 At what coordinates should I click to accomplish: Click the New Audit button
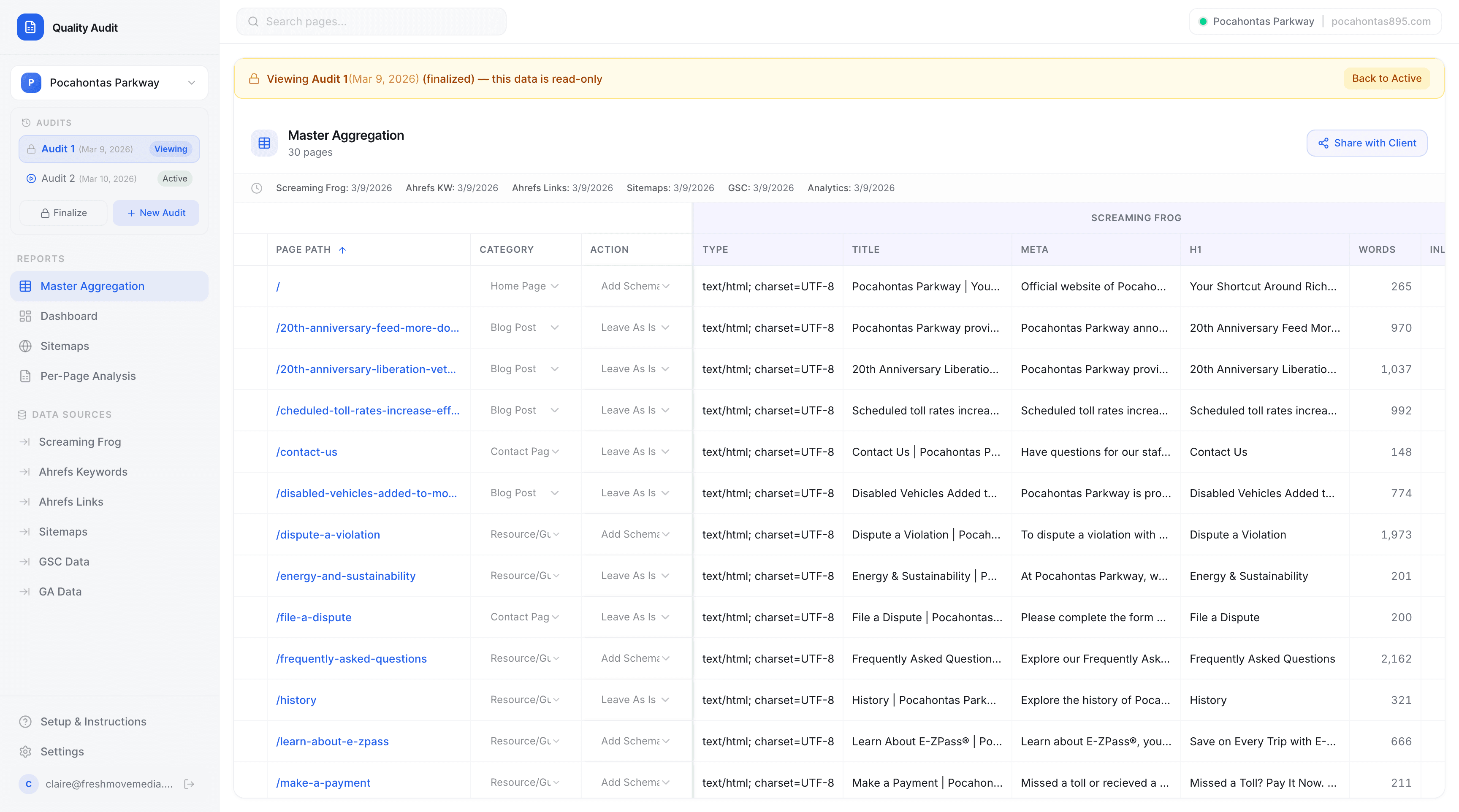point(156,213)
